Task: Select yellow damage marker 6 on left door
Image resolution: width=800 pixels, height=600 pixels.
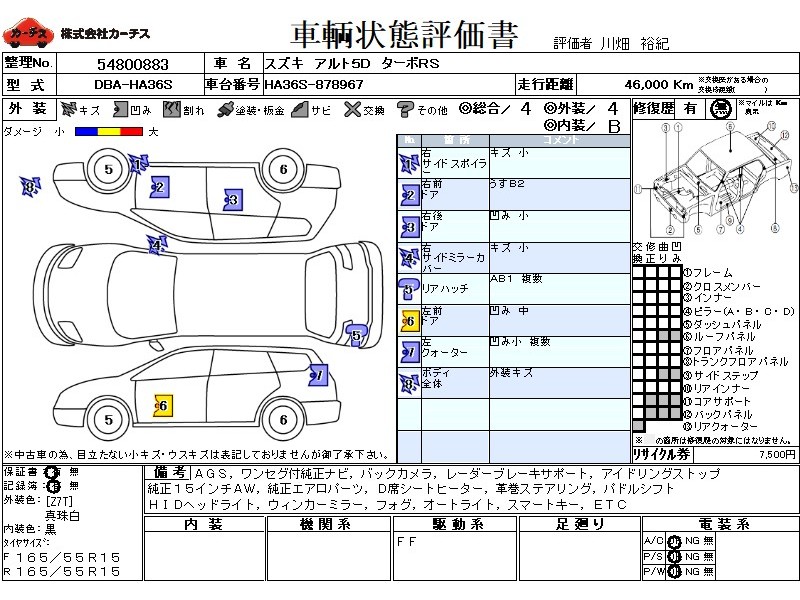Action: tap(163, 406)
